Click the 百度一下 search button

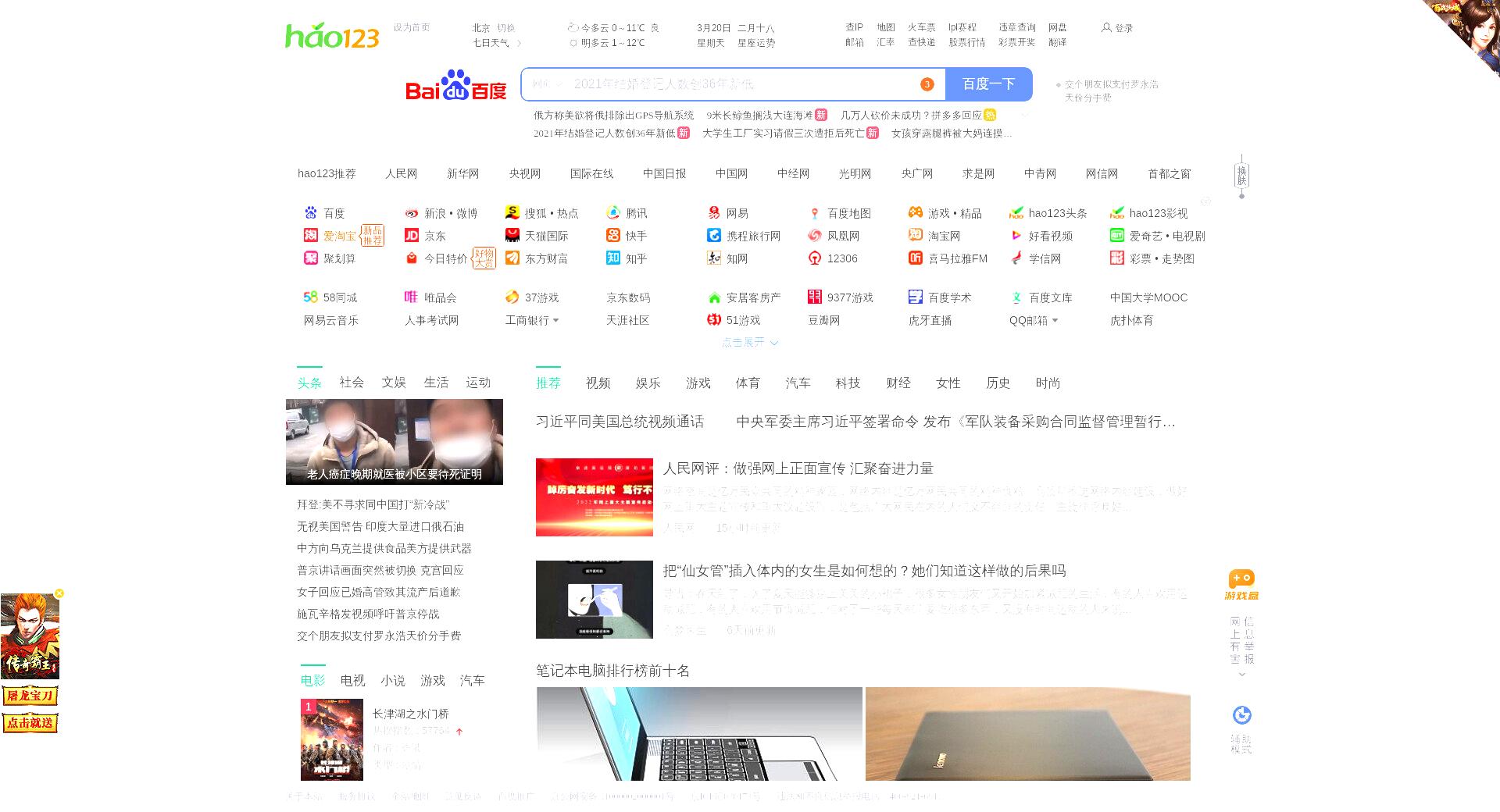[x=988, y=84]
